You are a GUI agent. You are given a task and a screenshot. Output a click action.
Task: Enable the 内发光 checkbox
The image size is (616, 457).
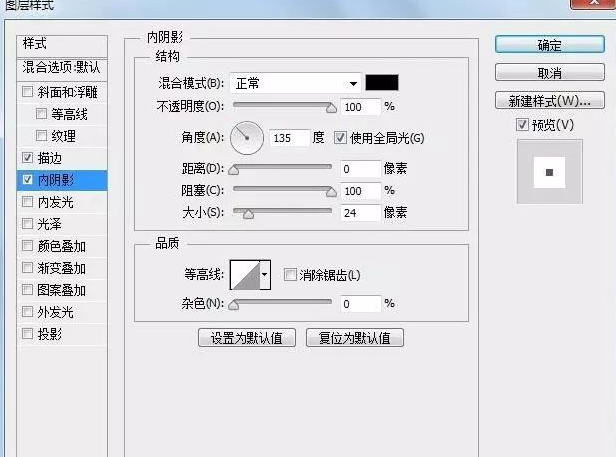(x=28, y=202)
